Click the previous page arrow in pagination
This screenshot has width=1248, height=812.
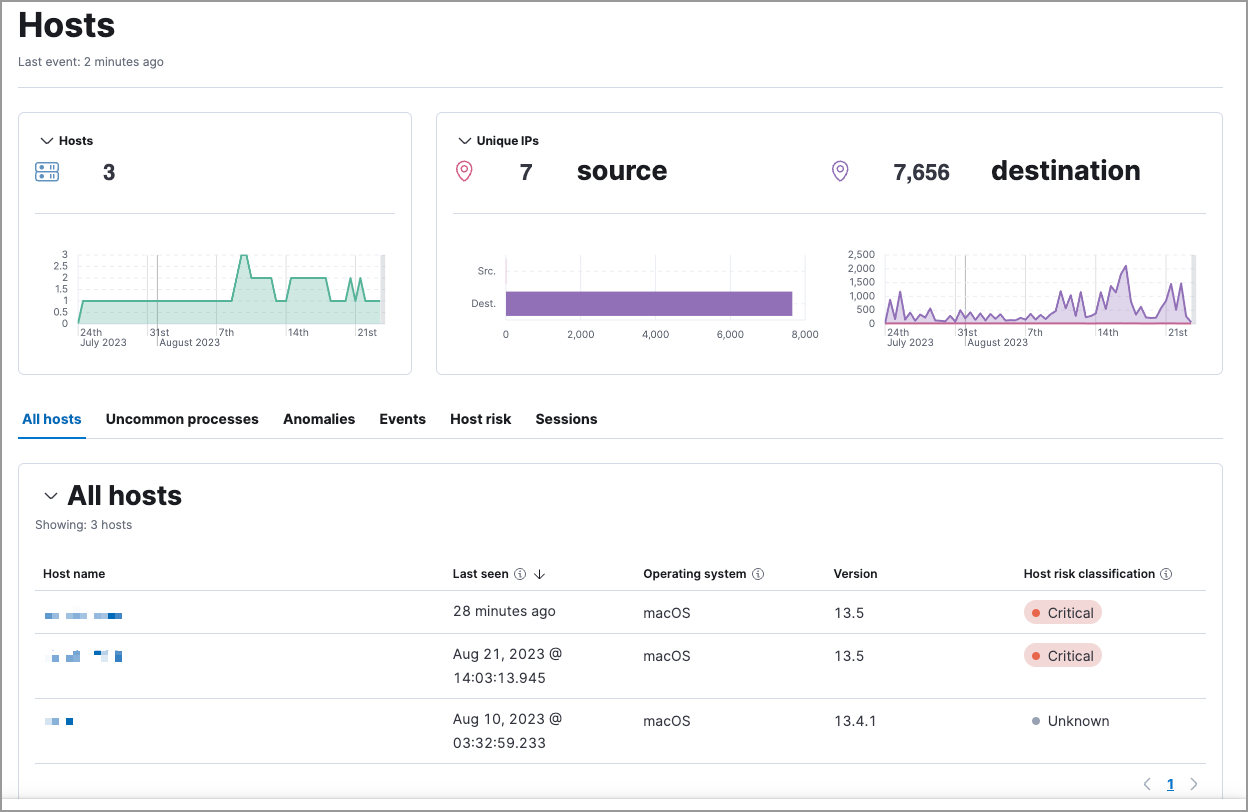pyautogui.click(x=1147, y=784)
